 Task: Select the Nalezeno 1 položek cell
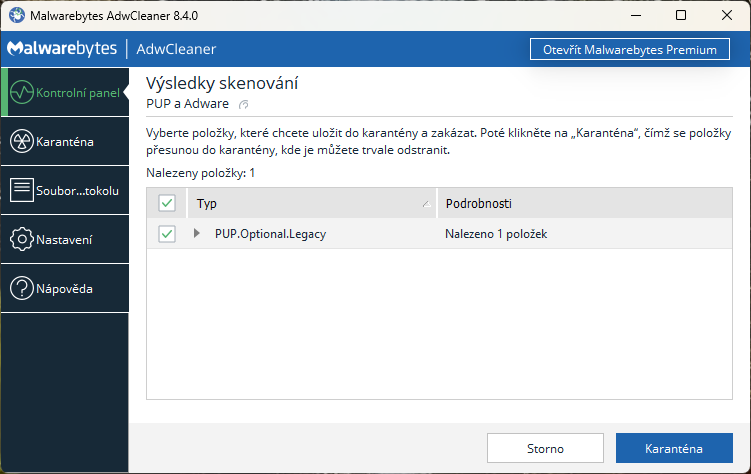click(496, 234)
